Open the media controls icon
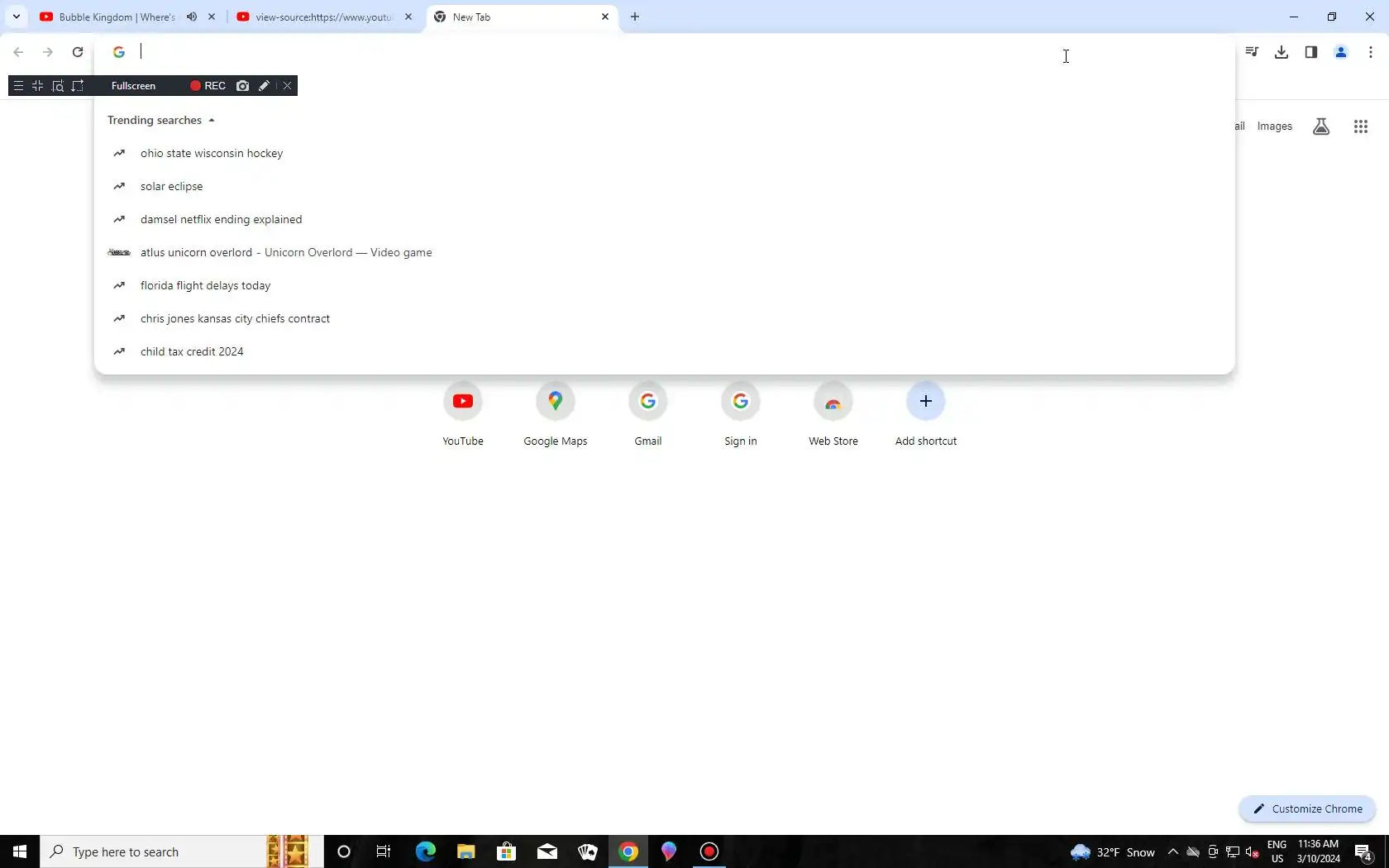1389x868 pixels. coord(1252,52)
